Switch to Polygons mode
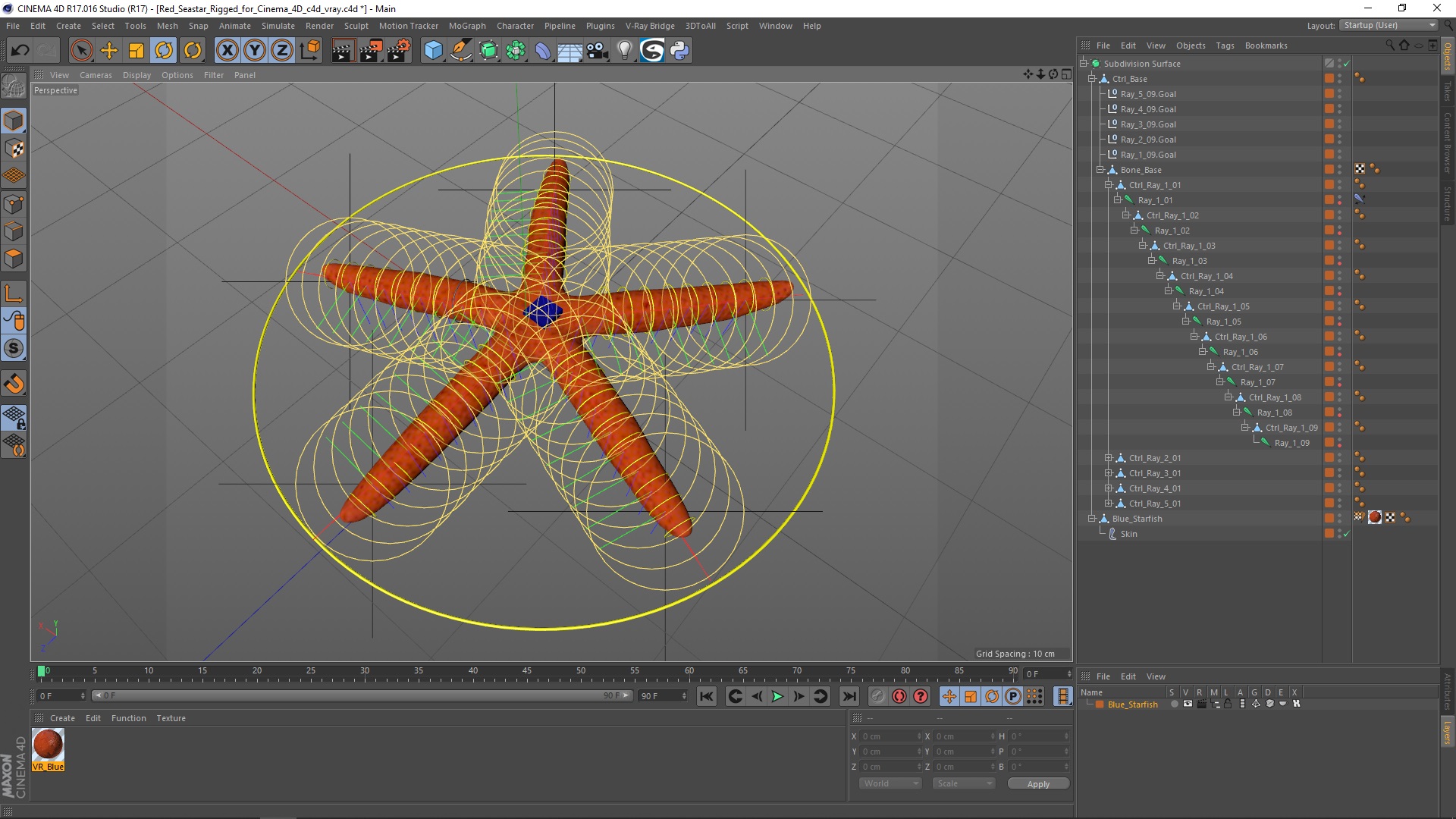 click(x=14, y=259)
